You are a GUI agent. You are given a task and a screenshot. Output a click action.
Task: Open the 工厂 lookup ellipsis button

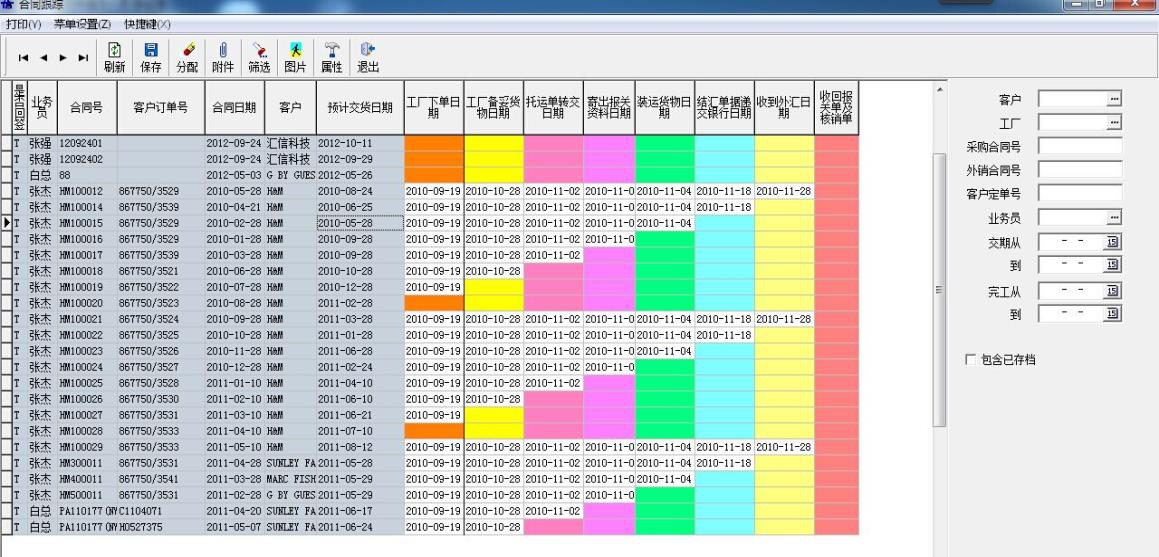pos(1114,122)
